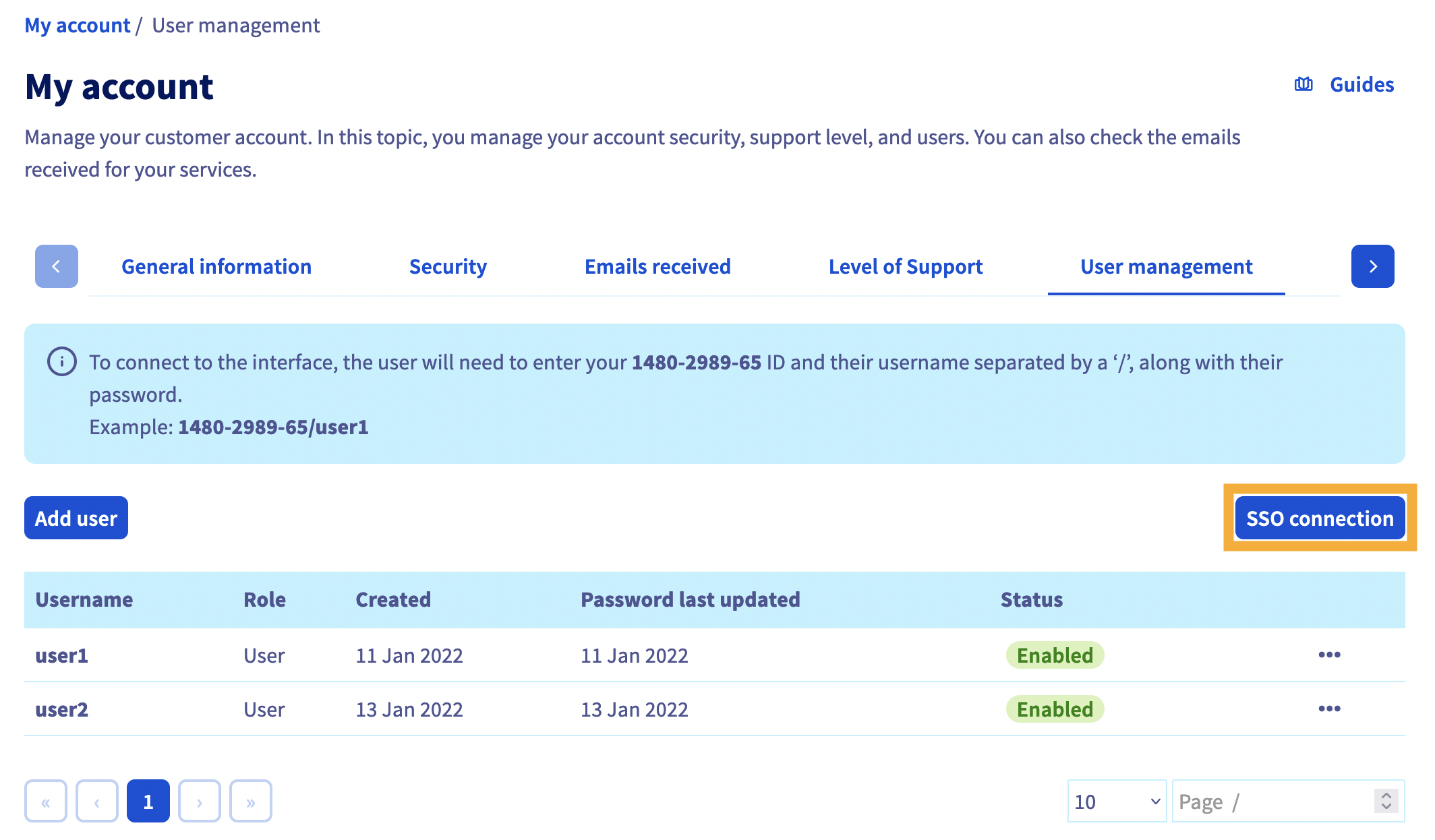
Task: Click the info icon in the banner
Action: pyautogui.click(x=62, y=362)
